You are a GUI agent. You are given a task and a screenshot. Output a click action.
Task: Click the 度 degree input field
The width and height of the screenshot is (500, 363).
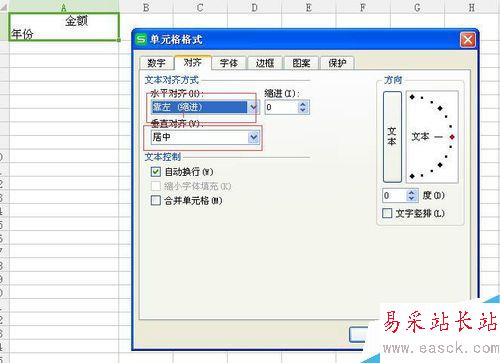(x=394, y=195)
